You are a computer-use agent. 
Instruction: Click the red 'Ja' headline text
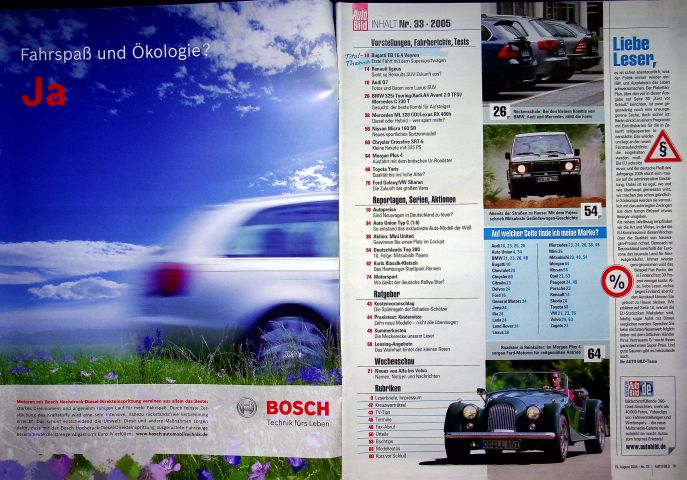click(x=41, y=91)
